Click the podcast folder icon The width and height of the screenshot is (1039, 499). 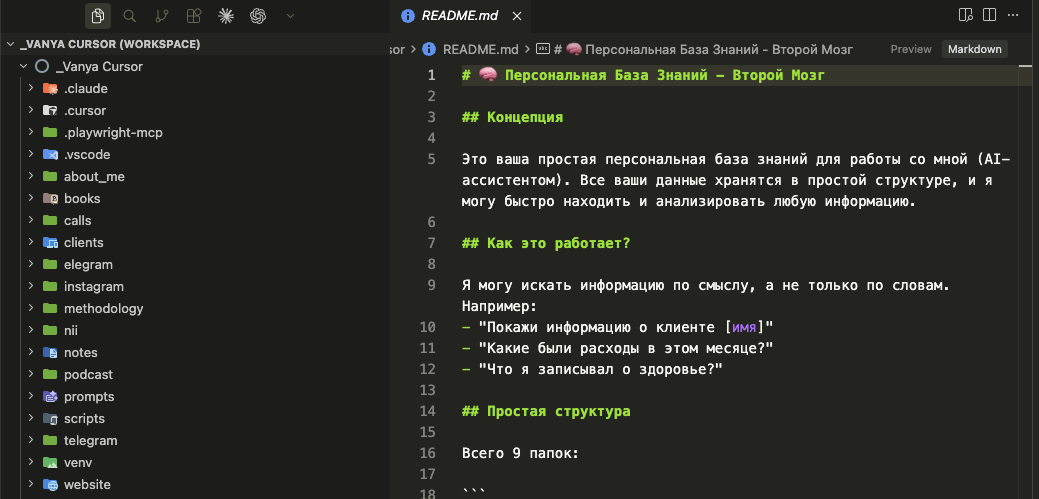pos(50,374)
